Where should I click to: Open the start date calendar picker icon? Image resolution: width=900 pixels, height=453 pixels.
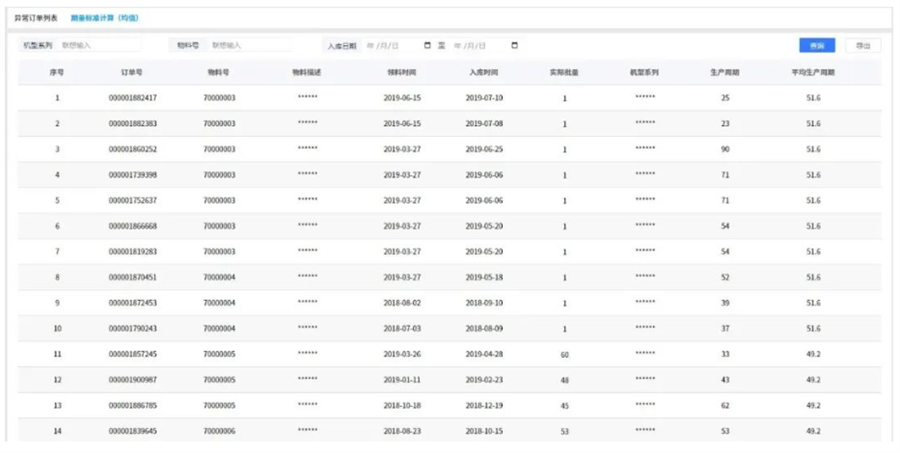tap(428, 45)
